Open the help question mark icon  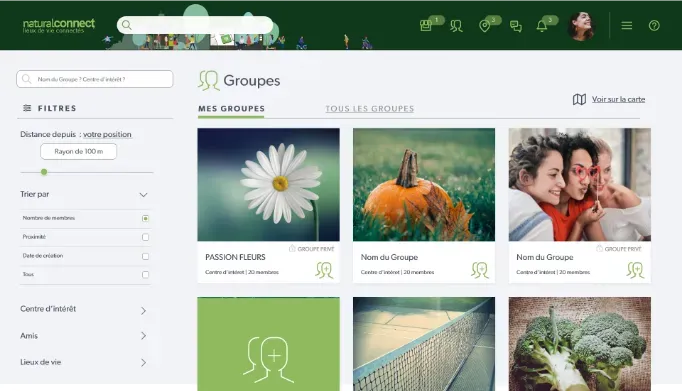point(654,26)
